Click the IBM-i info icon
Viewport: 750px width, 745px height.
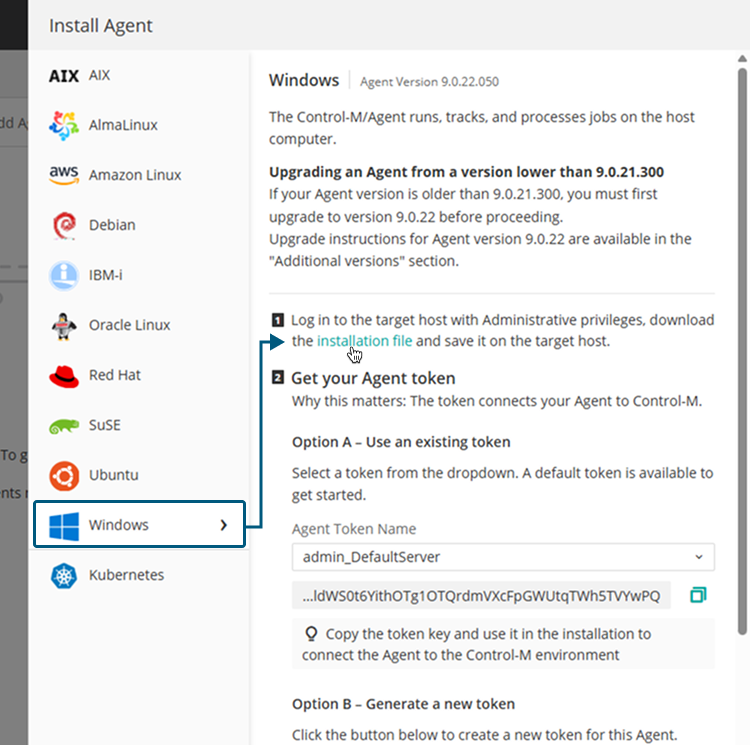tap(63, 275)
